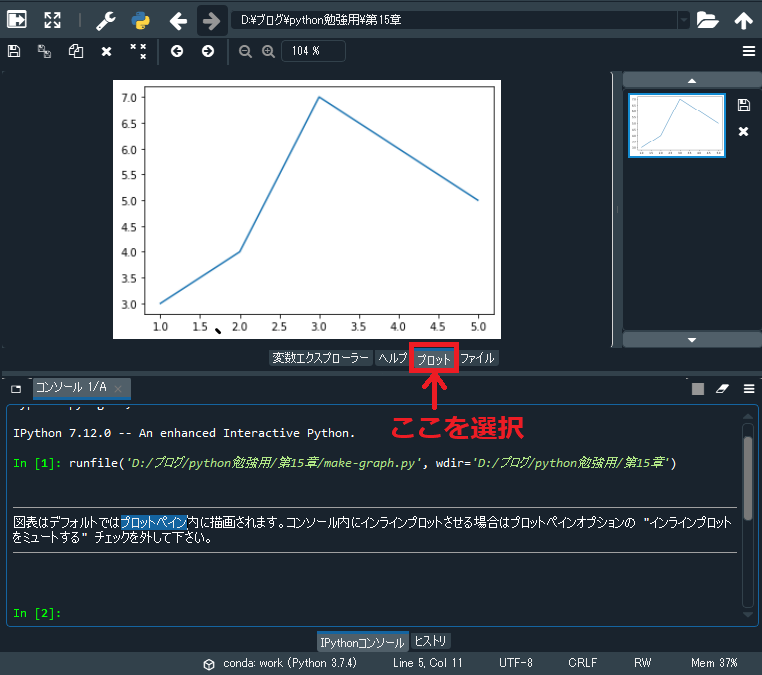Switch to the ファイル tab
This screenshot has height=675, width=762.
(x=477, y=358)
